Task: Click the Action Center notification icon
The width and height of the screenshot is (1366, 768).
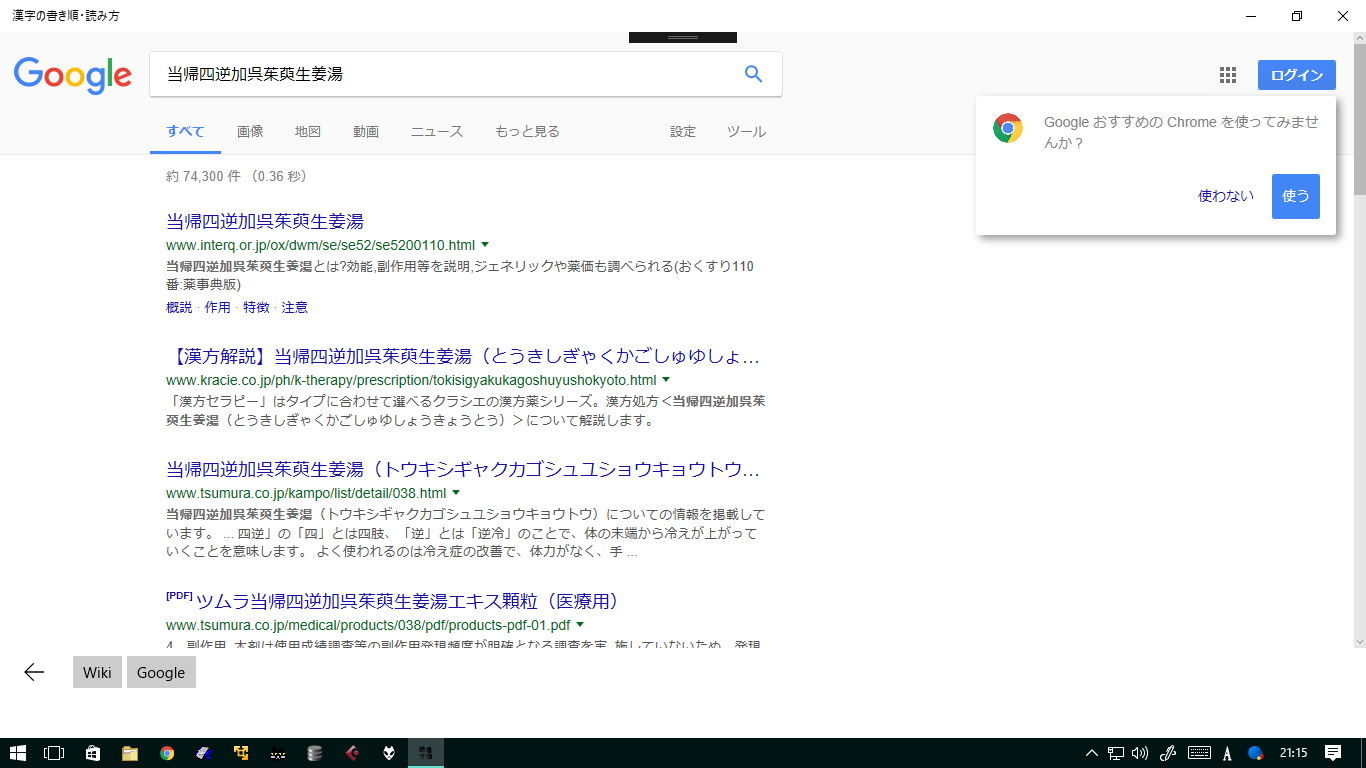Action: tap(1334, 752)
